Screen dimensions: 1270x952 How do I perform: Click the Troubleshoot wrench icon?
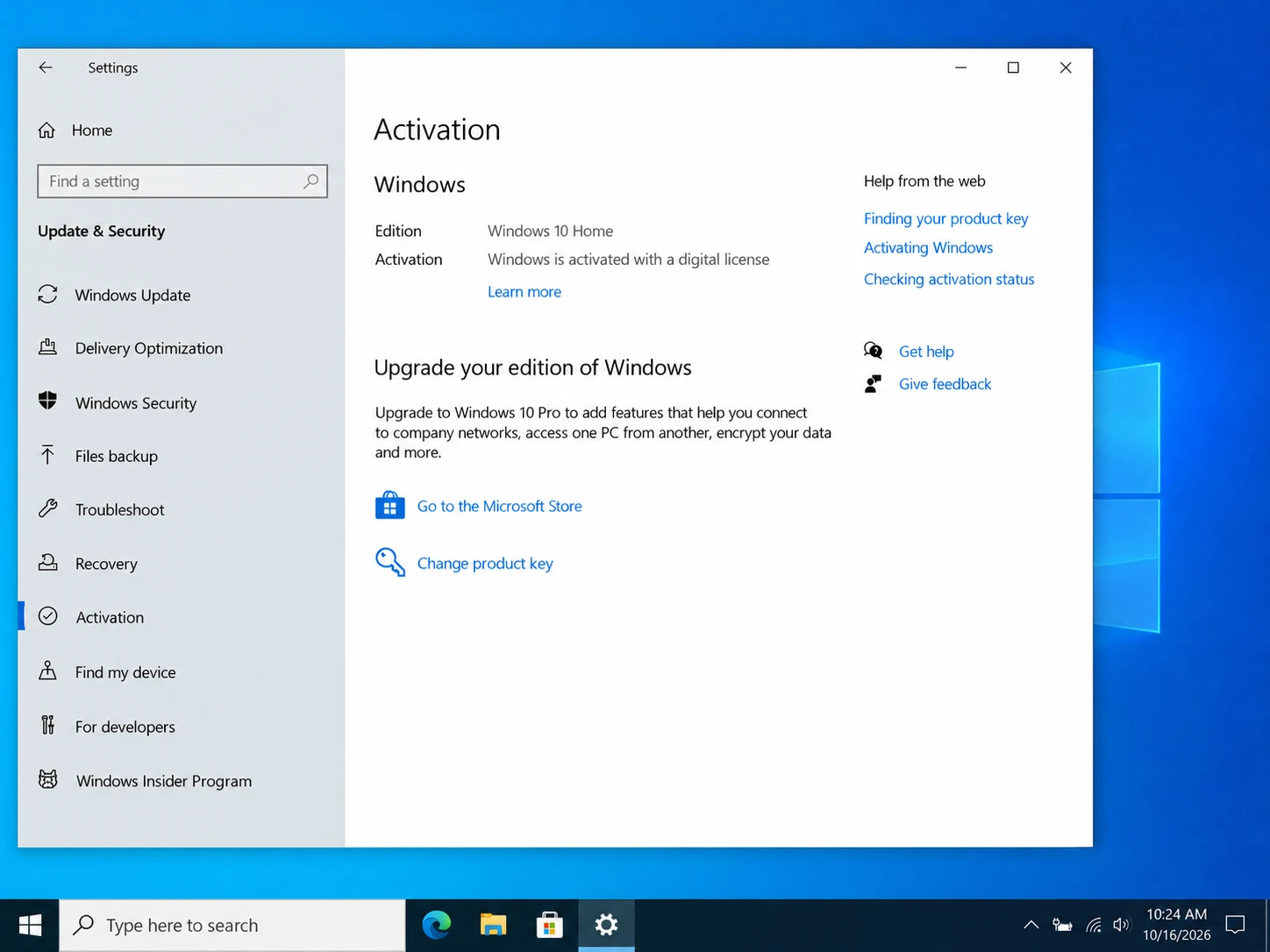click(48, 508)
